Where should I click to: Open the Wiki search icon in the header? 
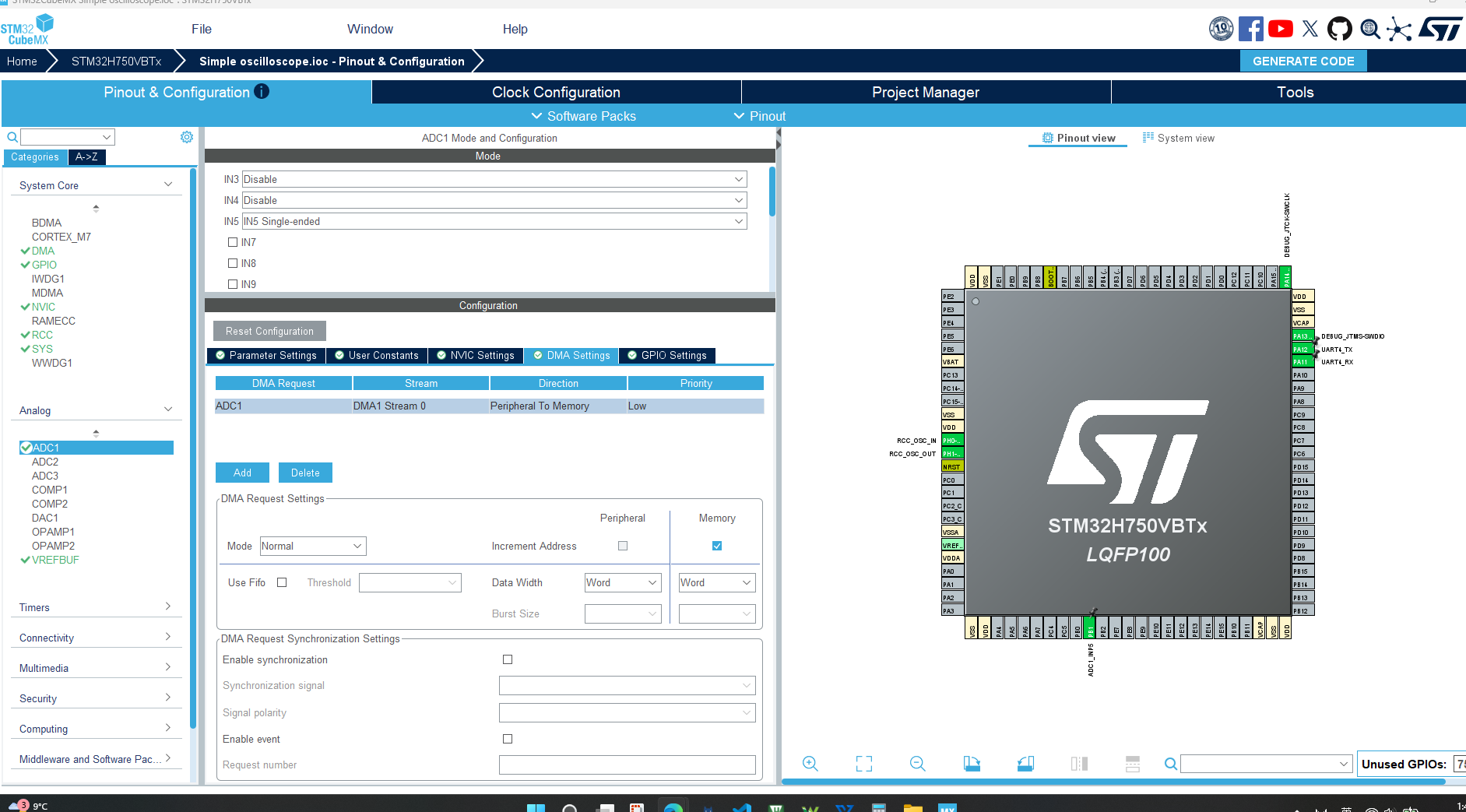1369,30
